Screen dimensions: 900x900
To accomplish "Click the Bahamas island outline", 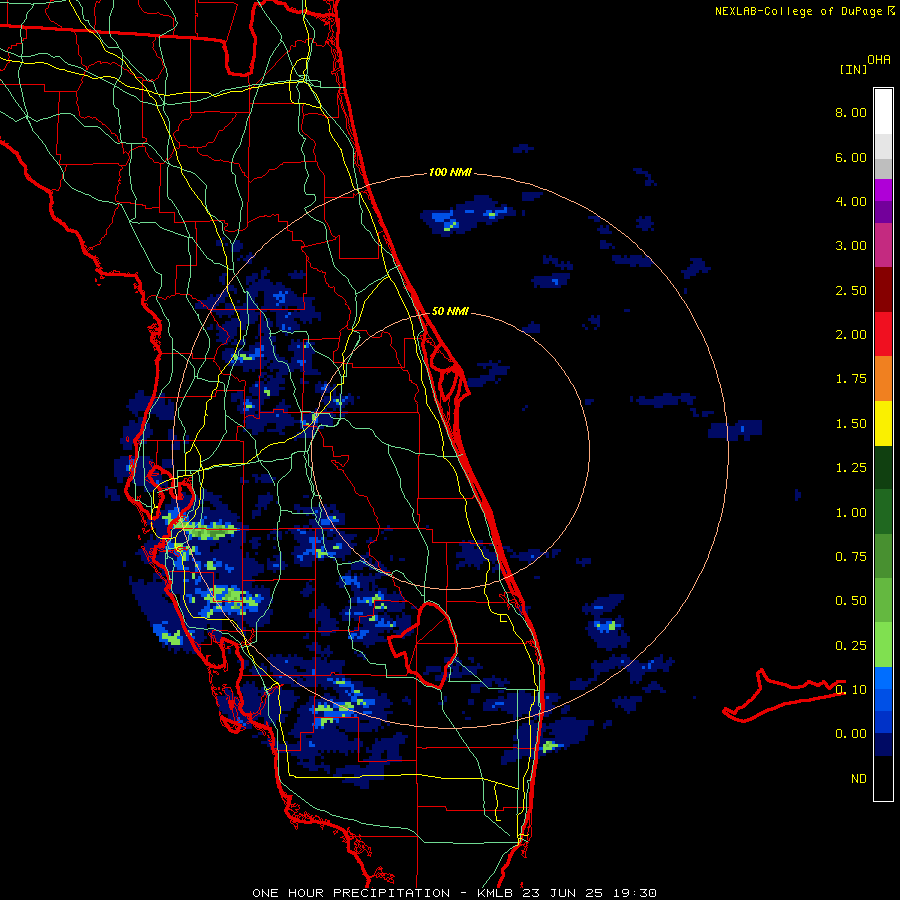I will coord(784,696).
